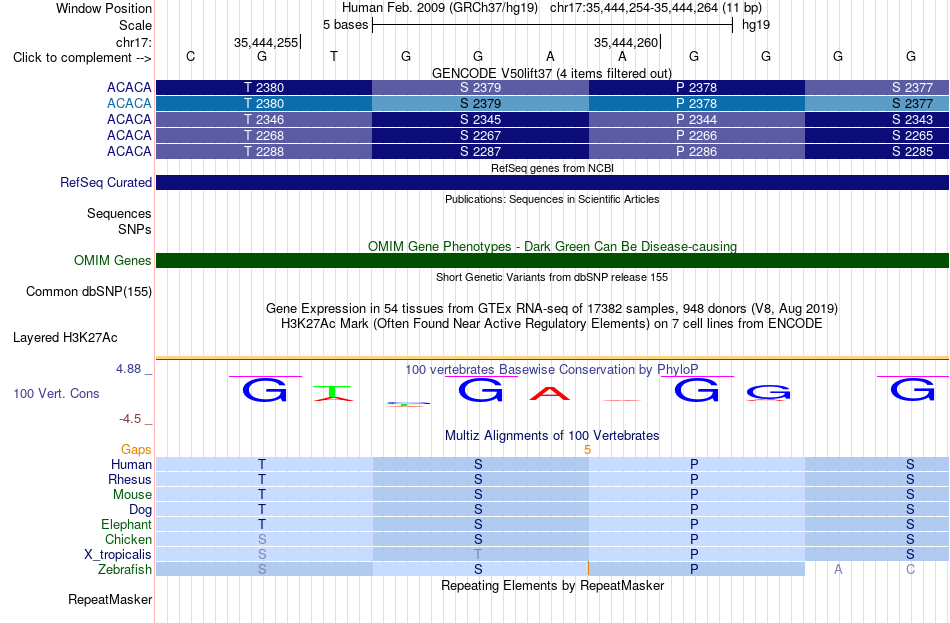Click the dark blue RefSeq Curated bar

point(553,182)
